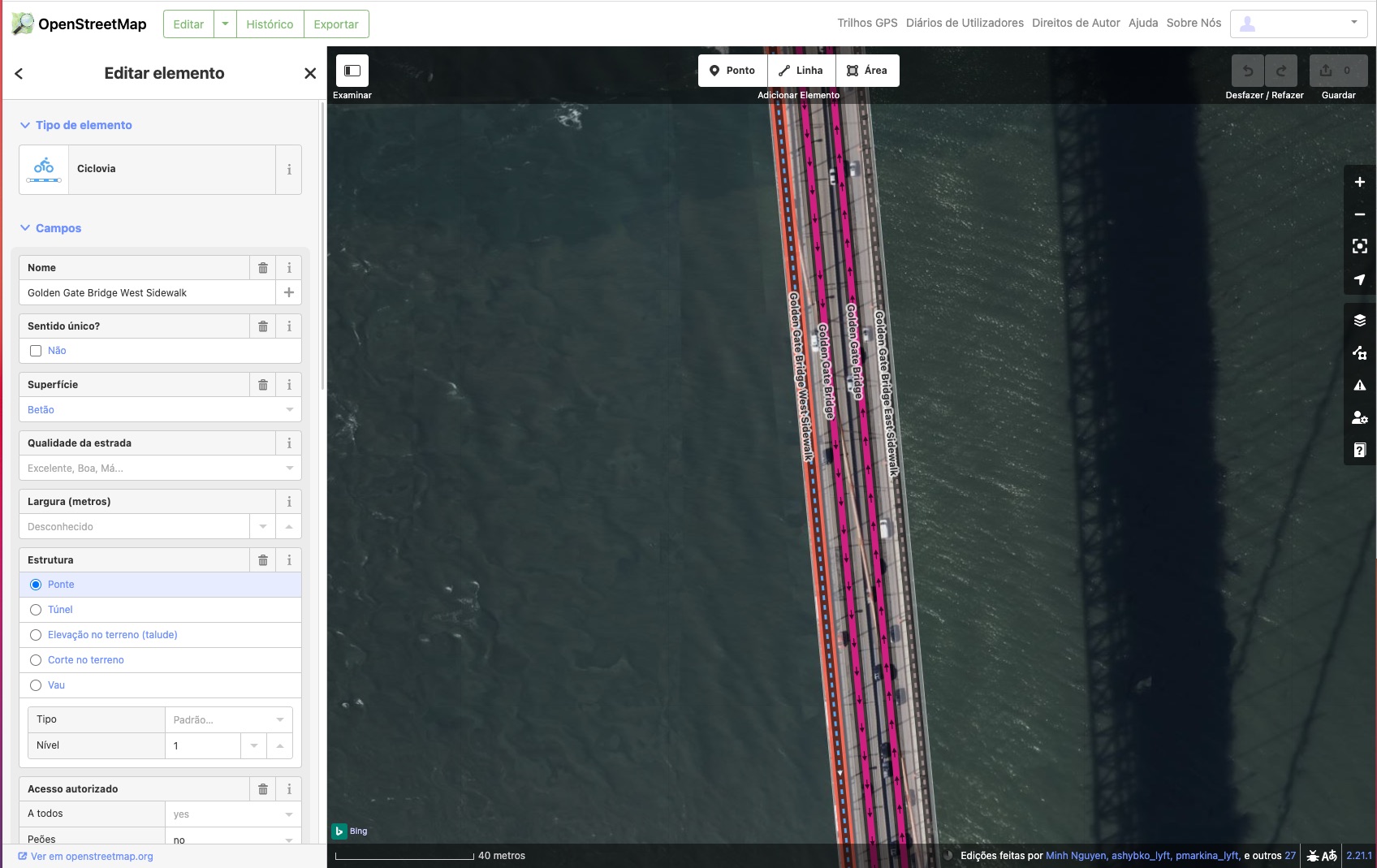Delete the Acesso autorizado field
This screenshot has height=868, width=1377.
point(263,789)
